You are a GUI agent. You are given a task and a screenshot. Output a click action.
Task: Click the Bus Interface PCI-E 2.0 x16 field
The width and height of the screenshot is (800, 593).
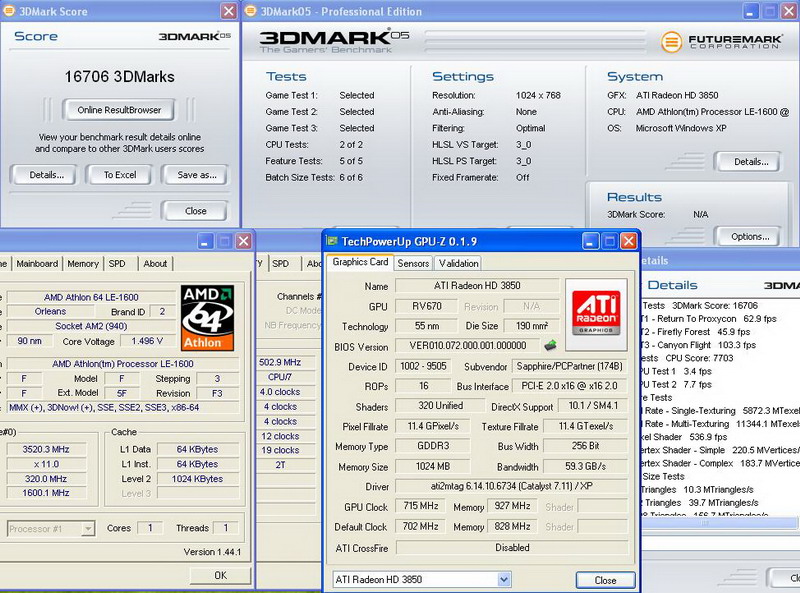point(570,386)
